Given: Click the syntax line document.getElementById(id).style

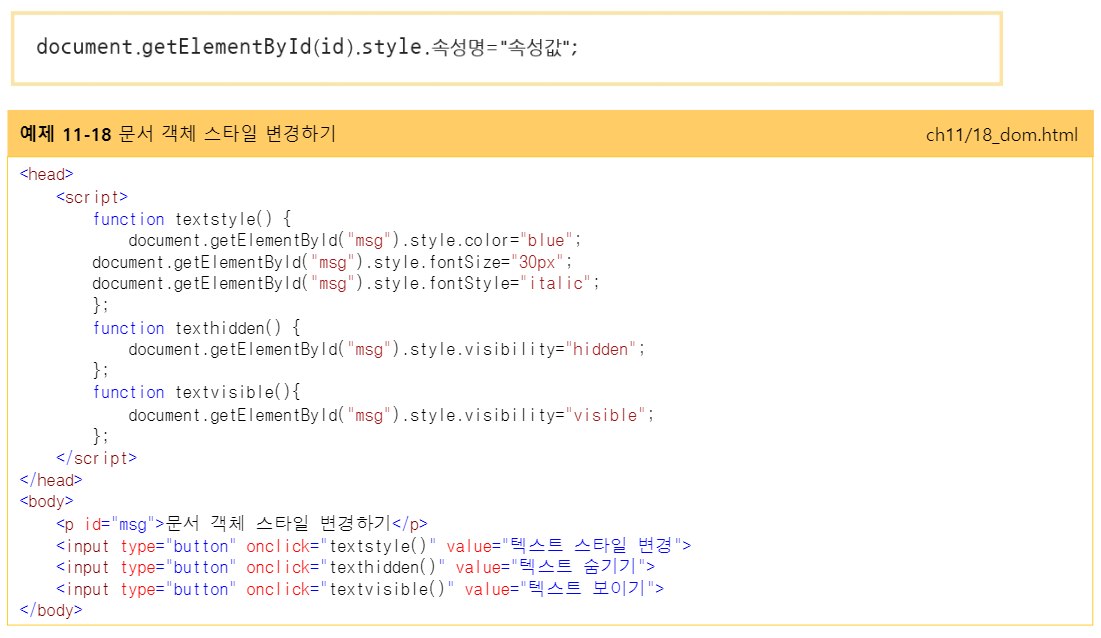Looking at the screenshot, I should pos(307,47).
